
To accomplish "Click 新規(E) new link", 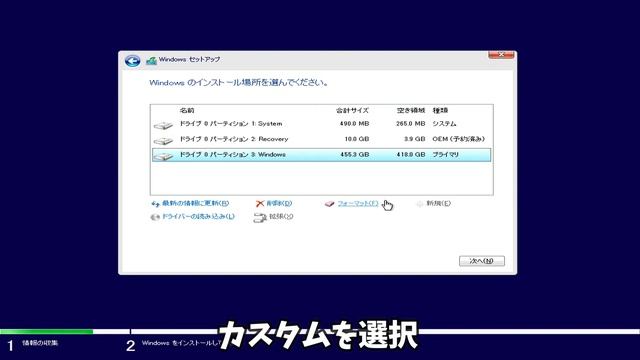I will pos(439,203).
